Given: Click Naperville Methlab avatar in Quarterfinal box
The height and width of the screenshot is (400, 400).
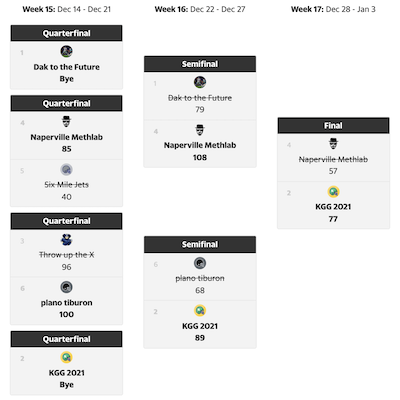Looking at the screenshot, I should (x=67, y=121).
